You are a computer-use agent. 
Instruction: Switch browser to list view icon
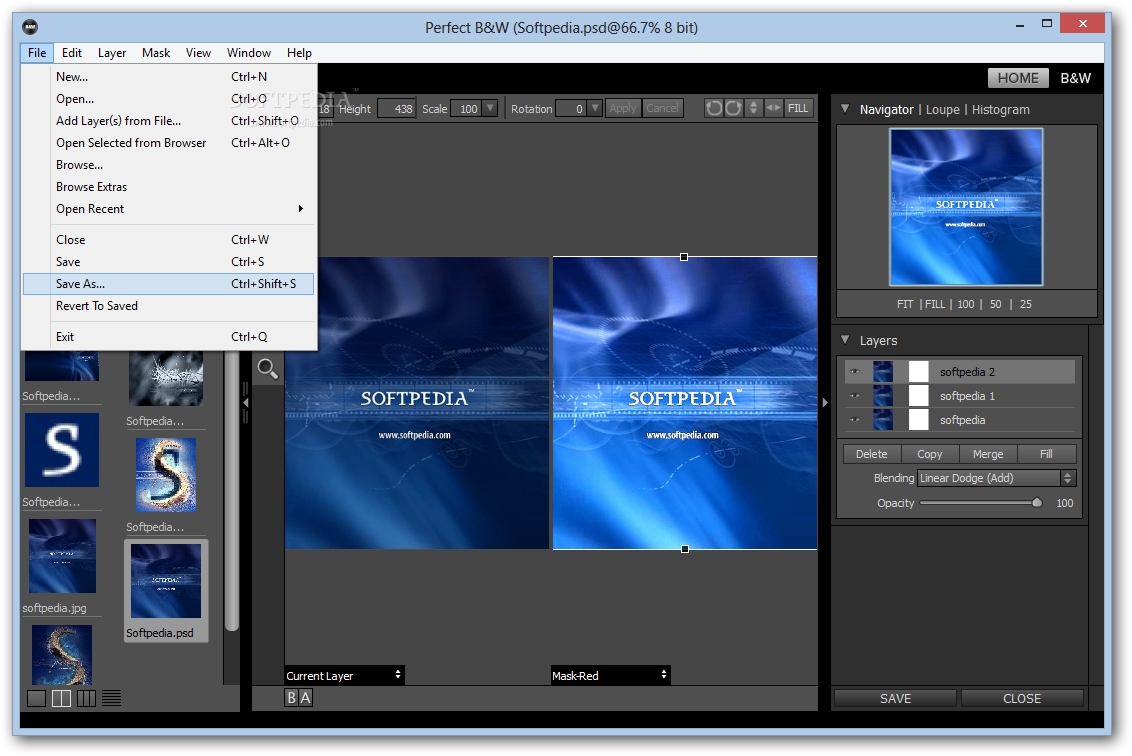coord(112,698)
